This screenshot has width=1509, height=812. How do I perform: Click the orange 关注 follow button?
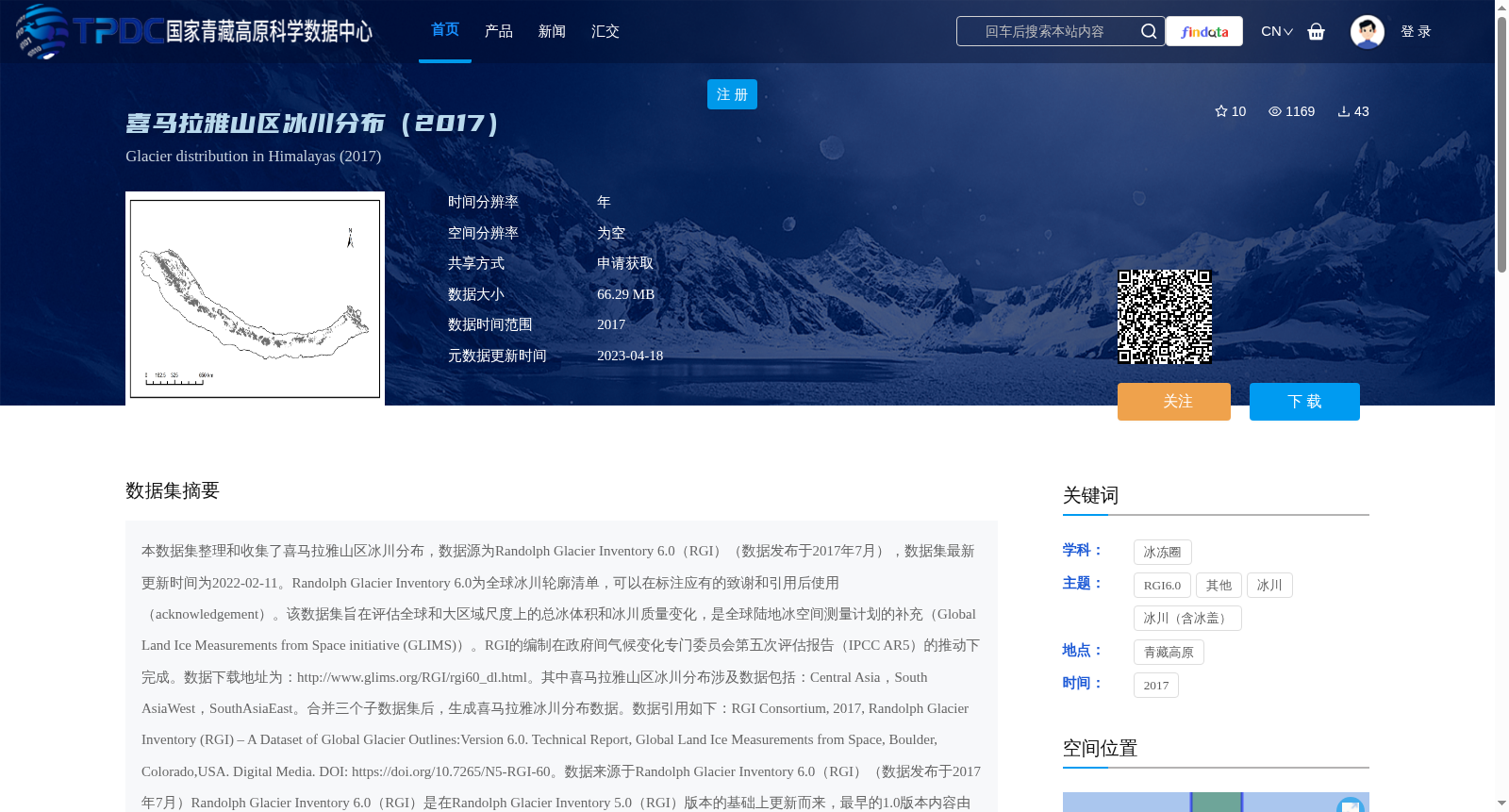1174,402
